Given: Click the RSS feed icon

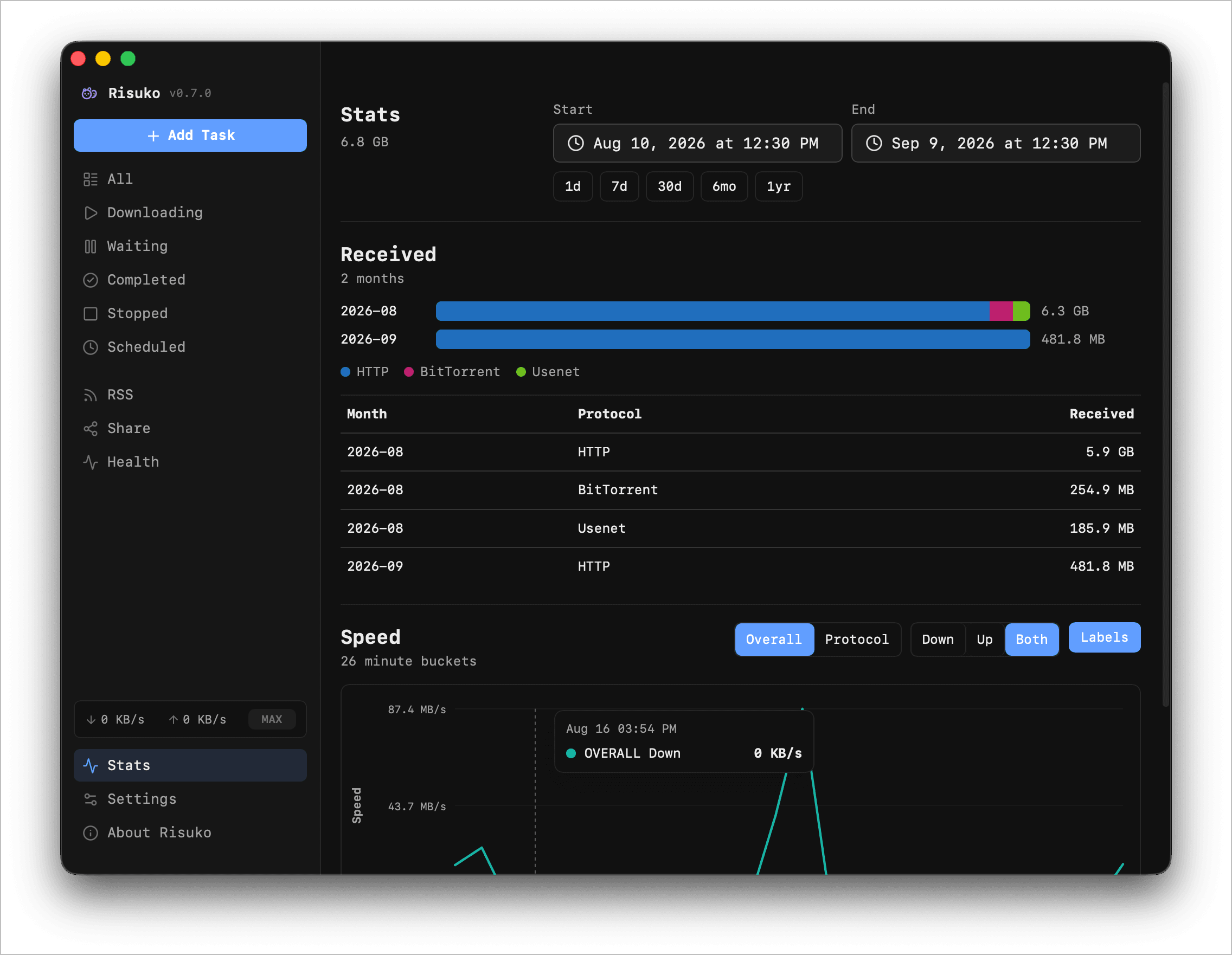Looking at the screenshot, I should point(90,395).
